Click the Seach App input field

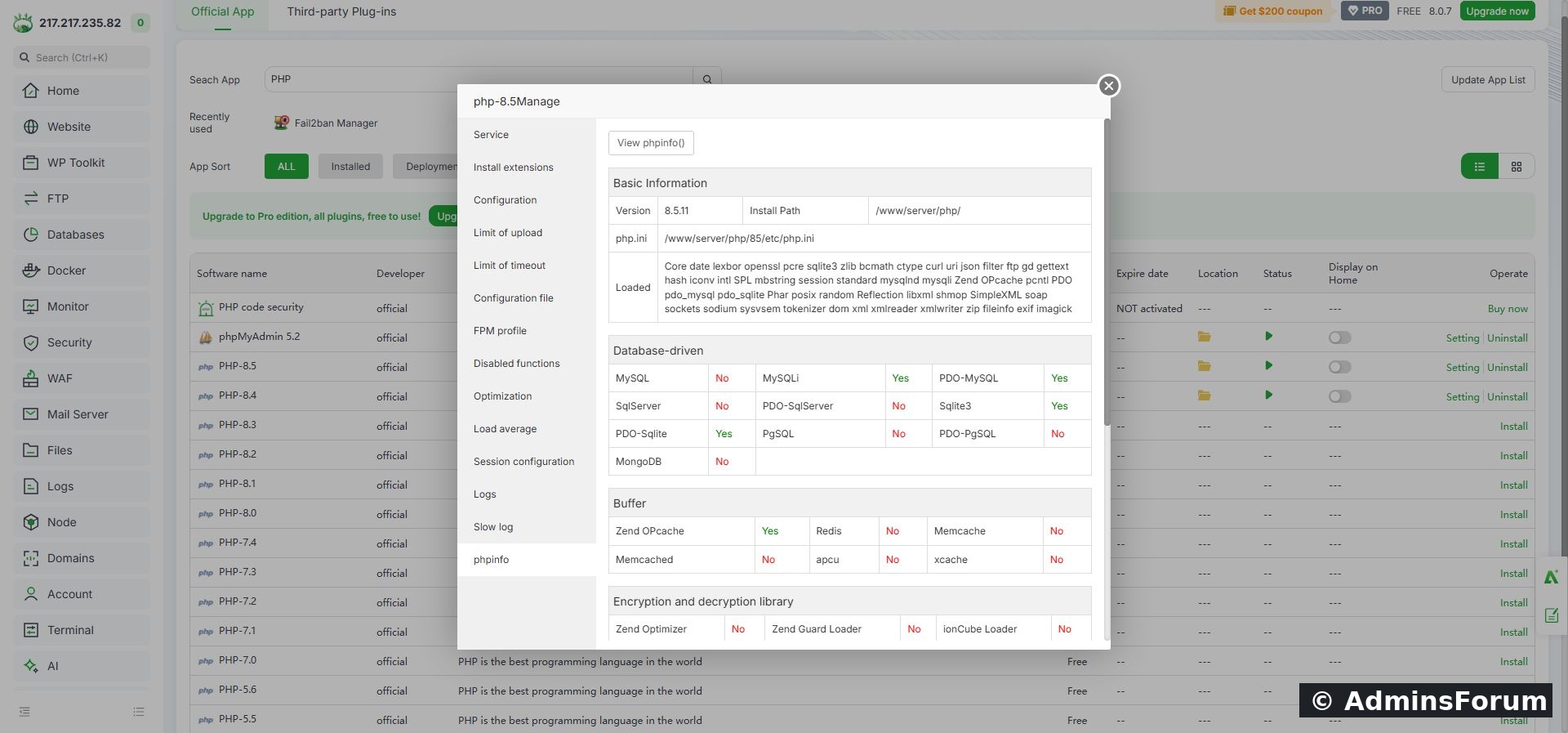click(479, 79)
